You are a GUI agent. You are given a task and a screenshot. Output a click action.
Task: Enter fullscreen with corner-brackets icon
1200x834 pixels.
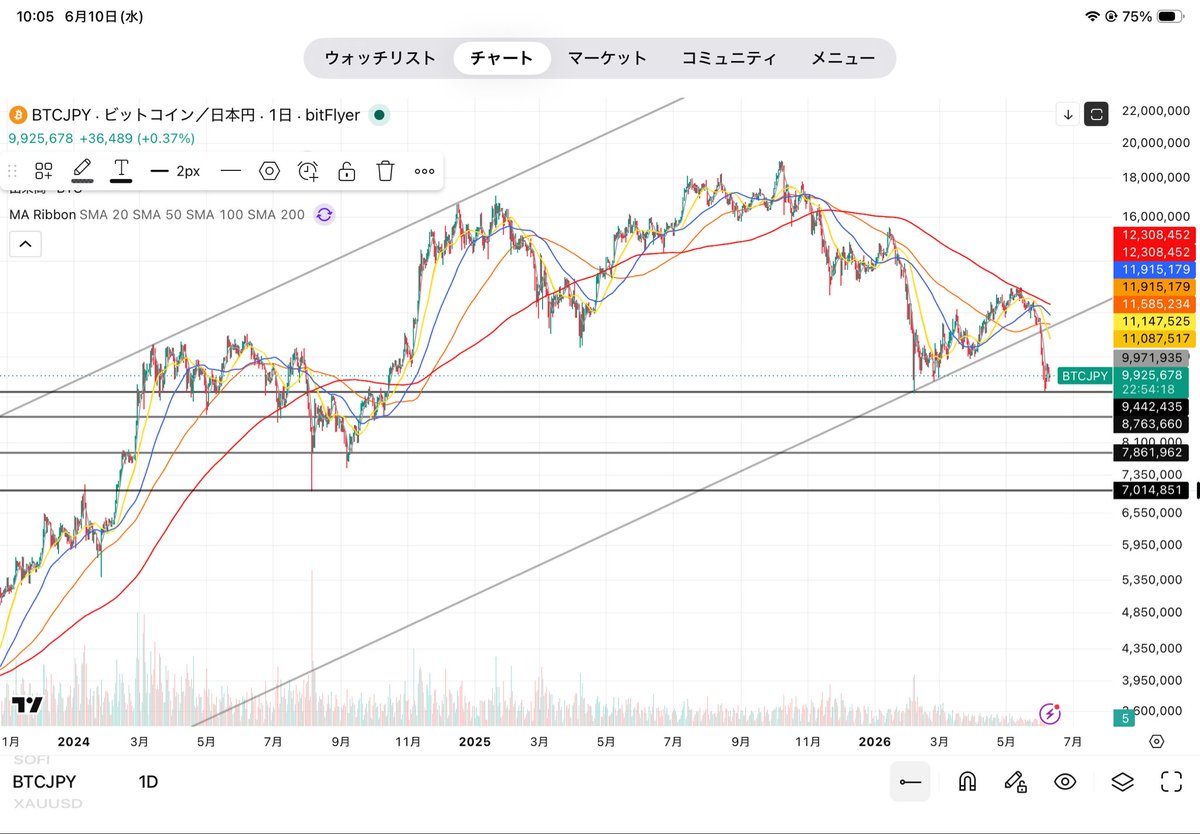coord(1171,781)
